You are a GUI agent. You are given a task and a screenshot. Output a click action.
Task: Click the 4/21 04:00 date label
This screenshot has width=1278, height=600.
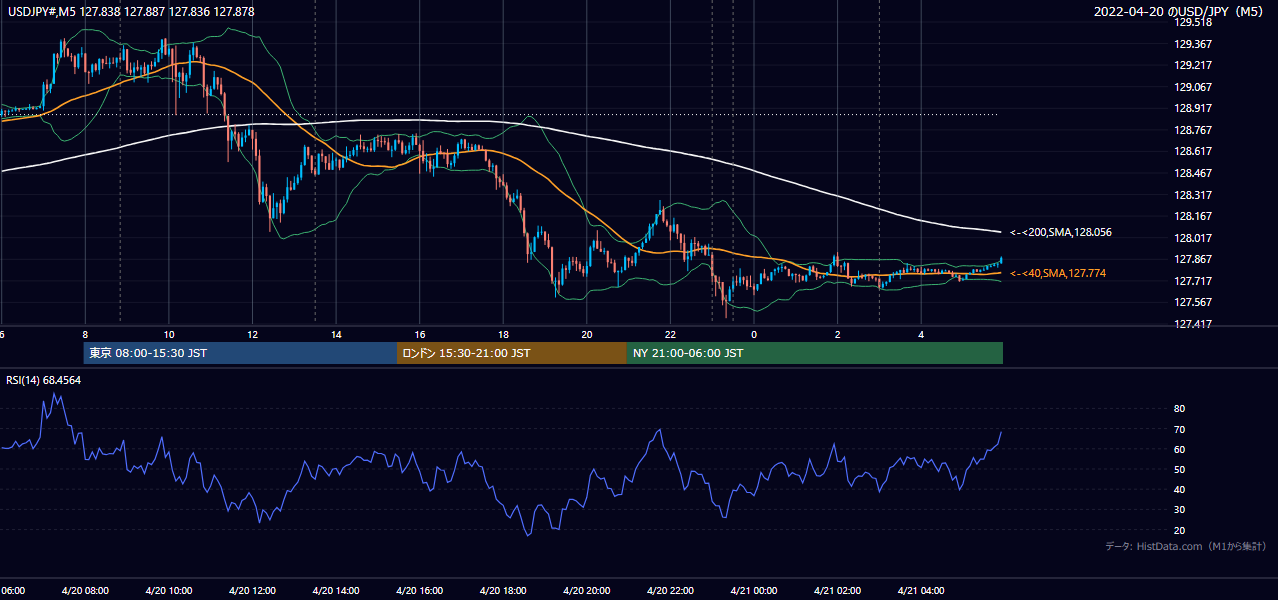pos(921,591)
